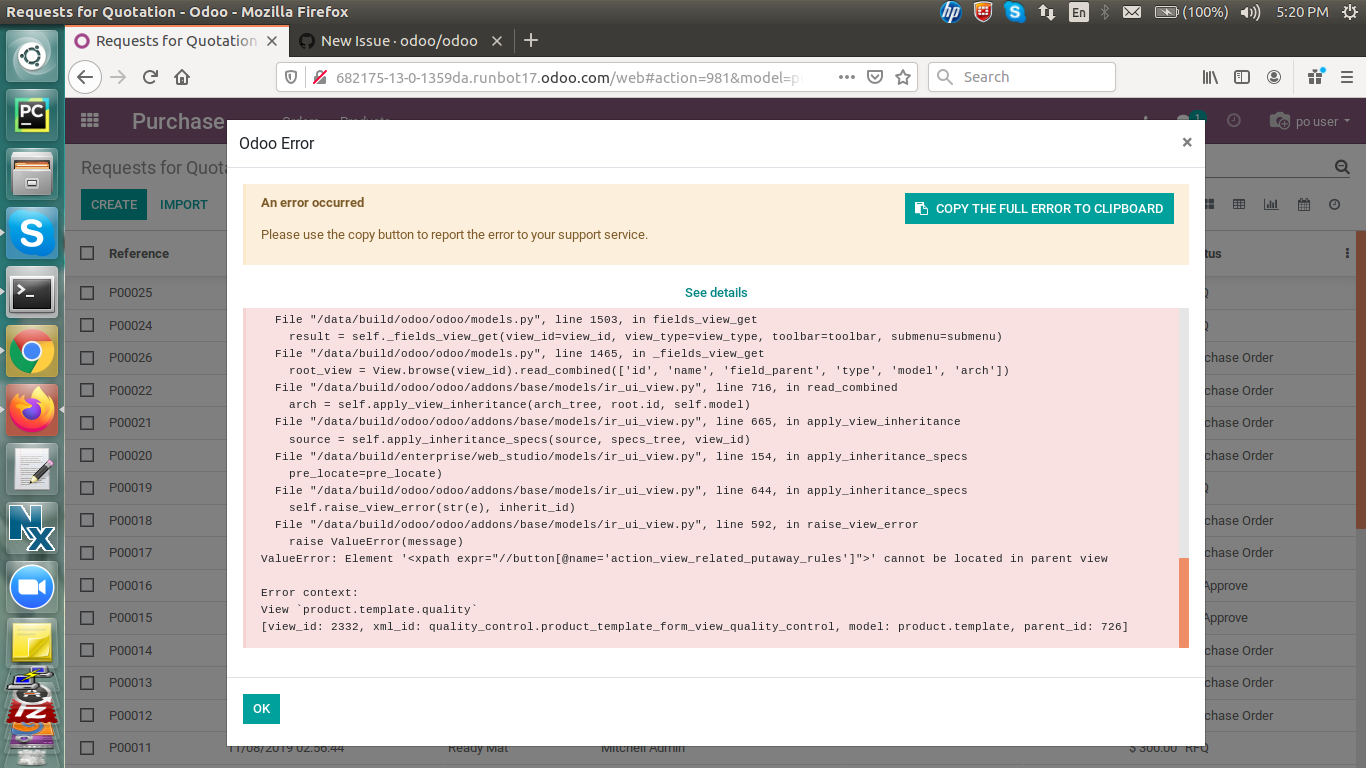The height and width of the screenshot is (768, 1366).
Task: Switch to the New Issue odoo/odoo tab
Action: (x=399, y=41)
